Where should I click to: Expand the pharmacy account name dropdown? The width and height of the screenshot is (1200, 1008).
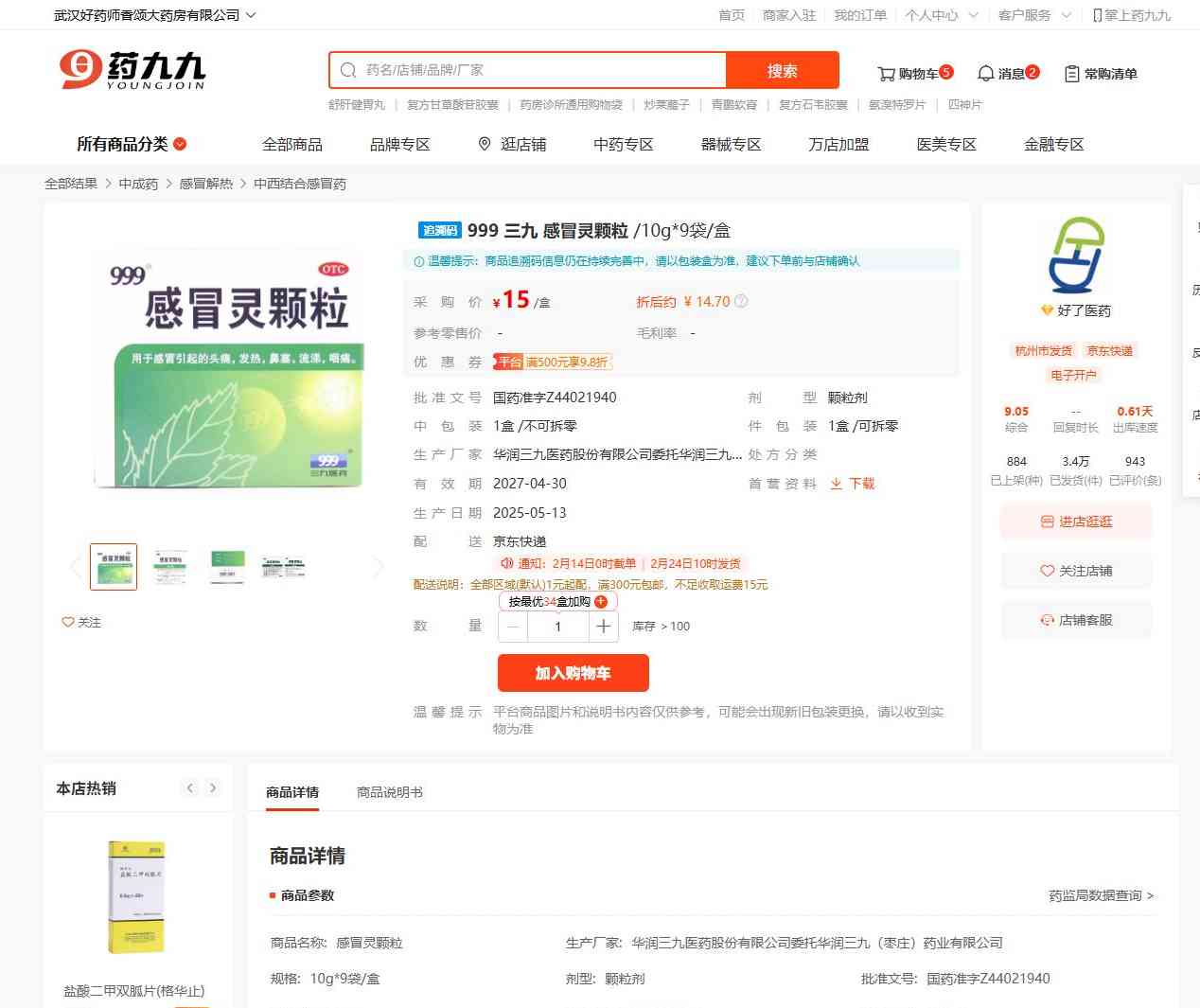click(x=251, y=15)
